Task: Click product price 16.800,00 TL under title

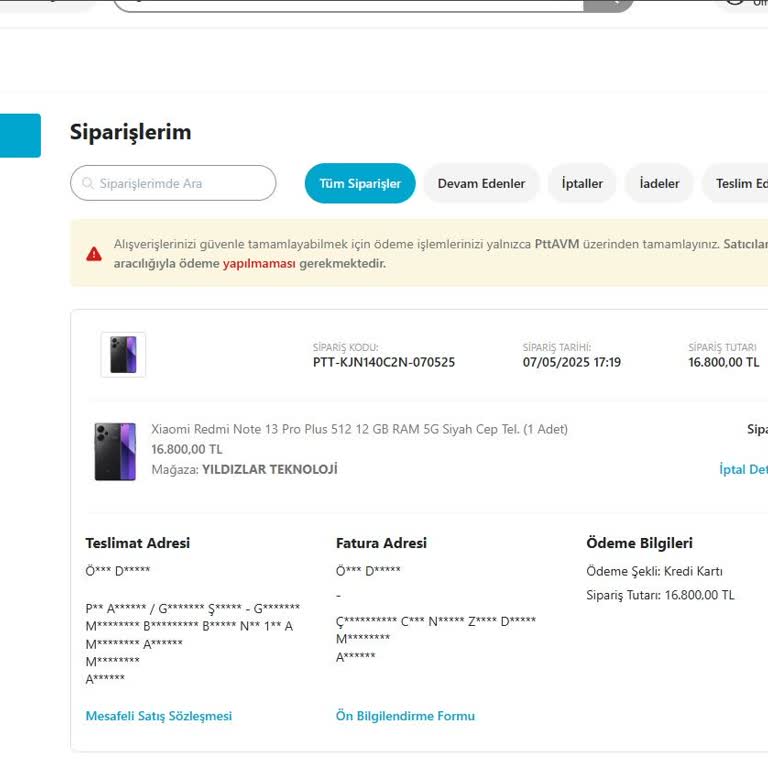Action: (187, 449)
